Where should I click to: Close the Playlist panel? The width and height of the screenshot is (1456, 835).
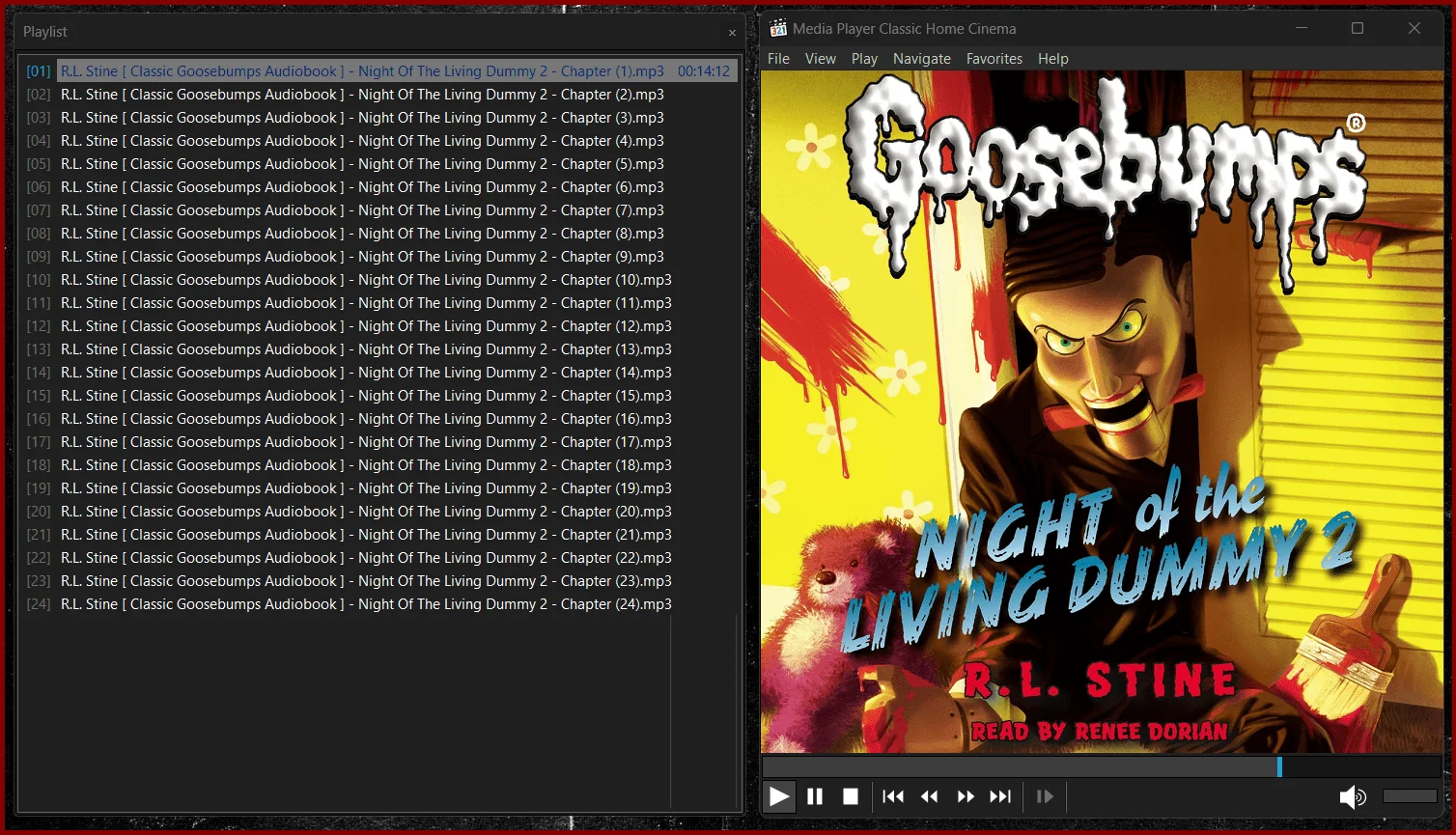(x=732, y=33)
